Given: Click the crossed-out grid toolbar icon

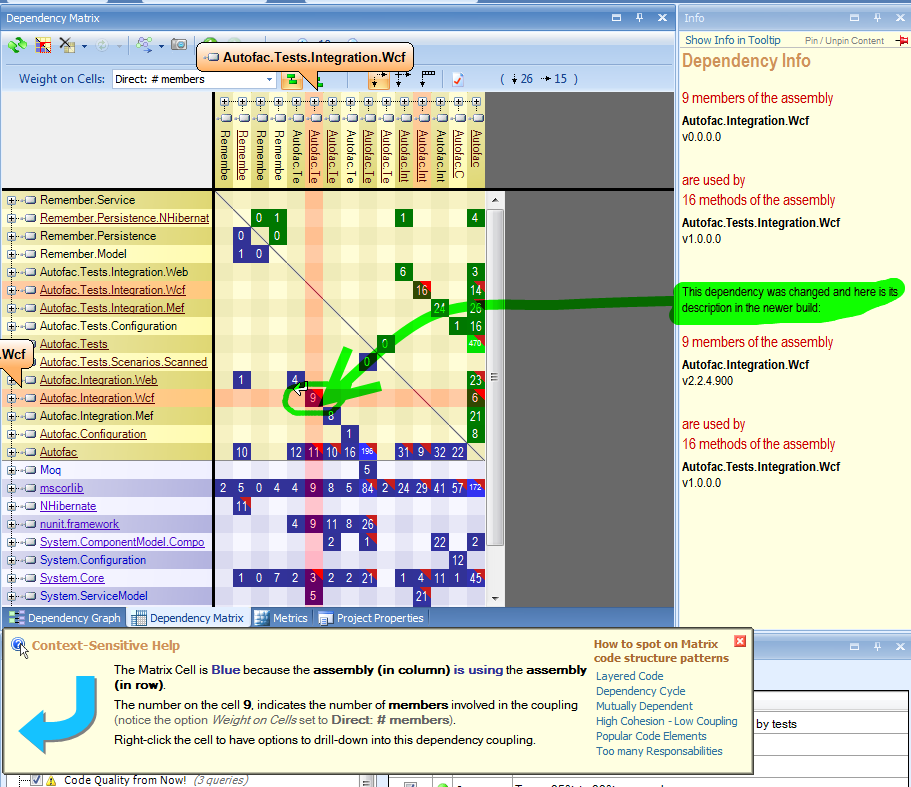Looking at the screenshot, I should point(67,45).
